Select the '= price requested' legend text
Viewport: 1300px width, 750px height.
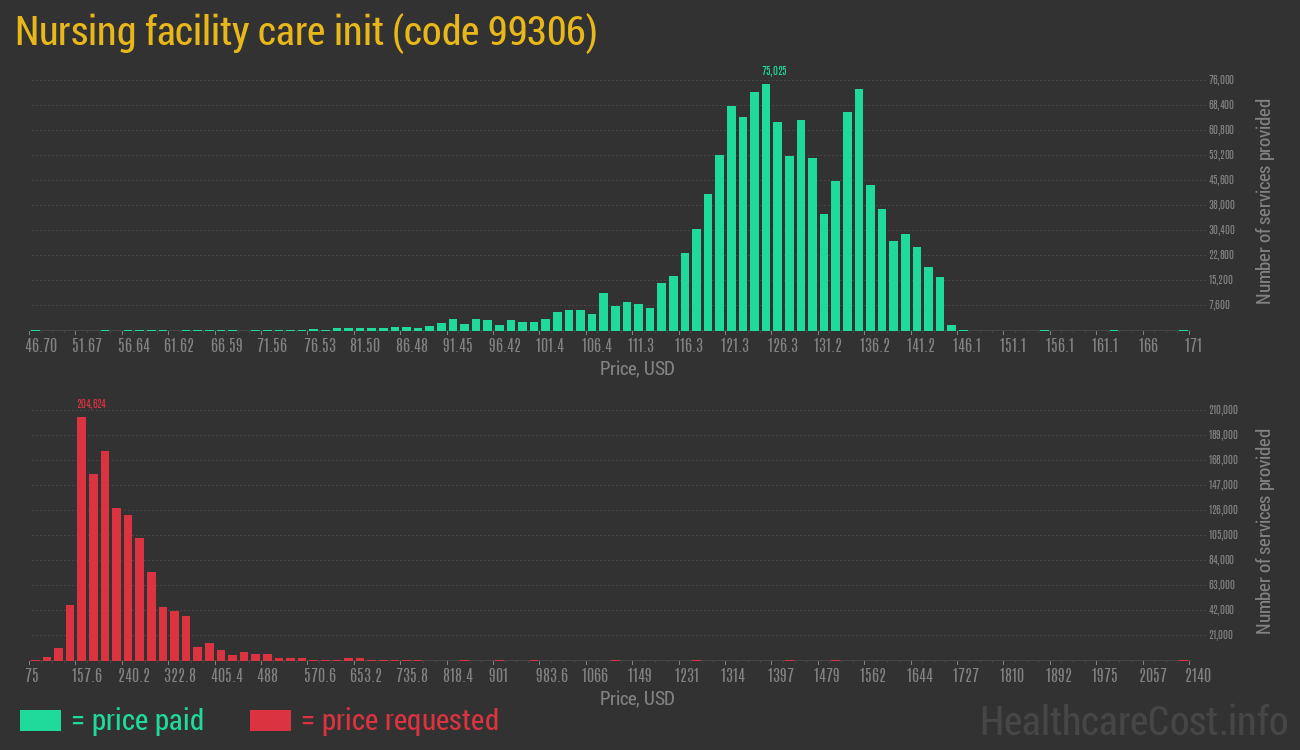coord(399,720)
